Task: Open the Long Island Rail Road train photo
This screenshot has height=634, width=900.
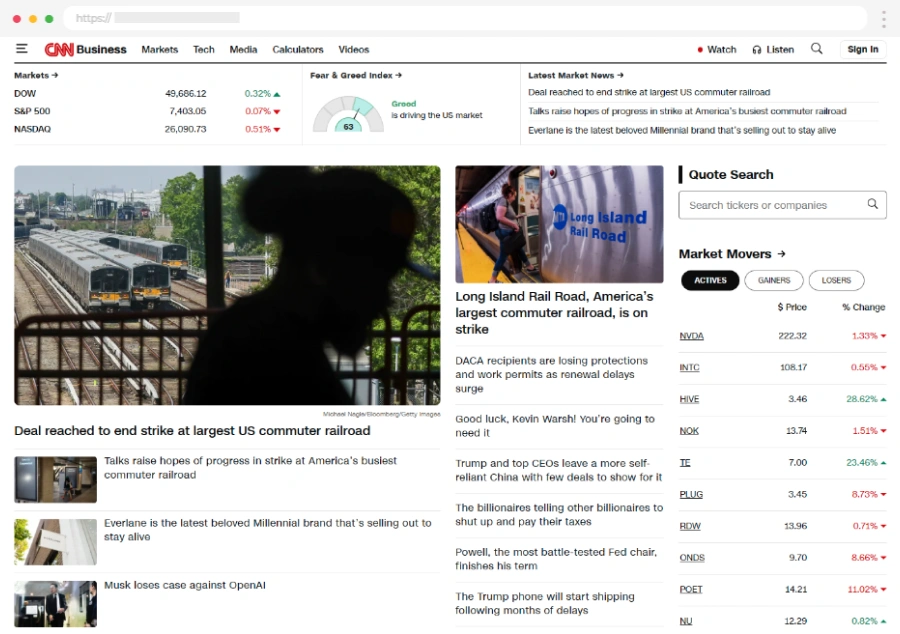Action: pos(559,224)
